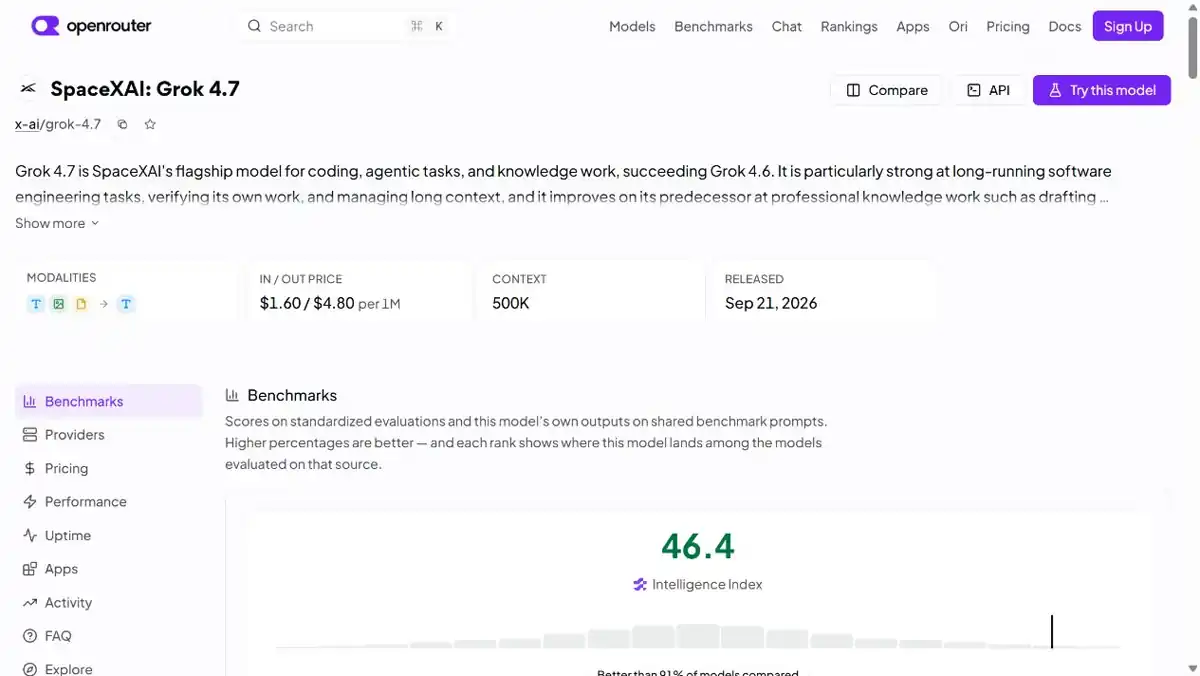Click the 46.4 Intelligence Index score
The height and width of the screenshot is (676, 1200).
coord(697,547)
